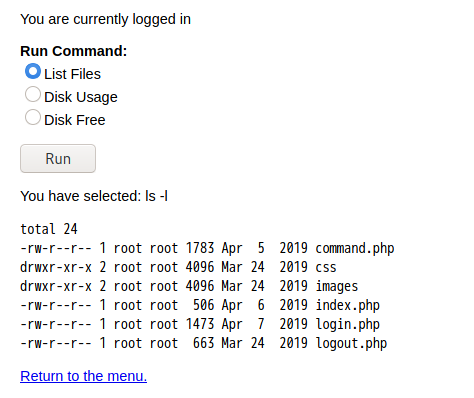Click the Run Command heading

pos(74,51)
